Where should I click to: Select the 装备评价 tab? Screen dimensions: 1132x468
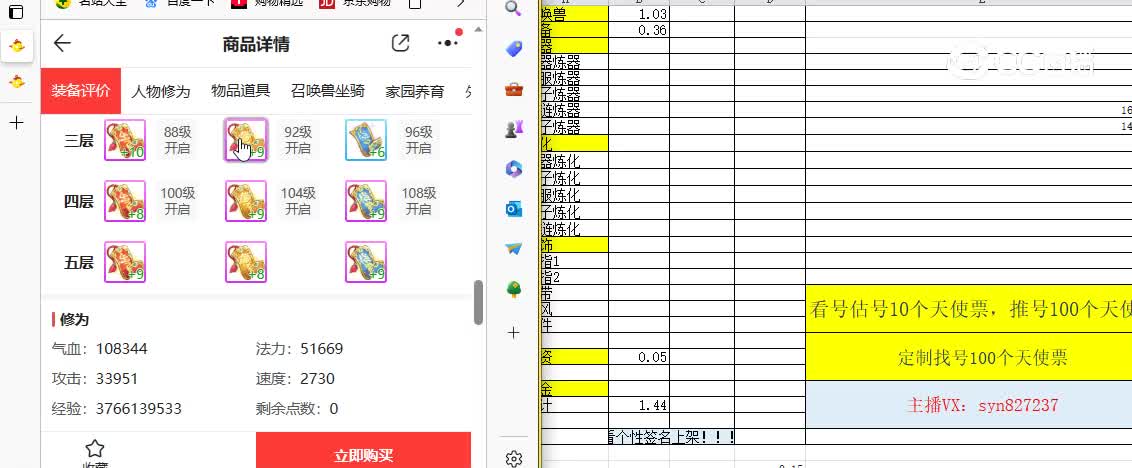[81, 91]
